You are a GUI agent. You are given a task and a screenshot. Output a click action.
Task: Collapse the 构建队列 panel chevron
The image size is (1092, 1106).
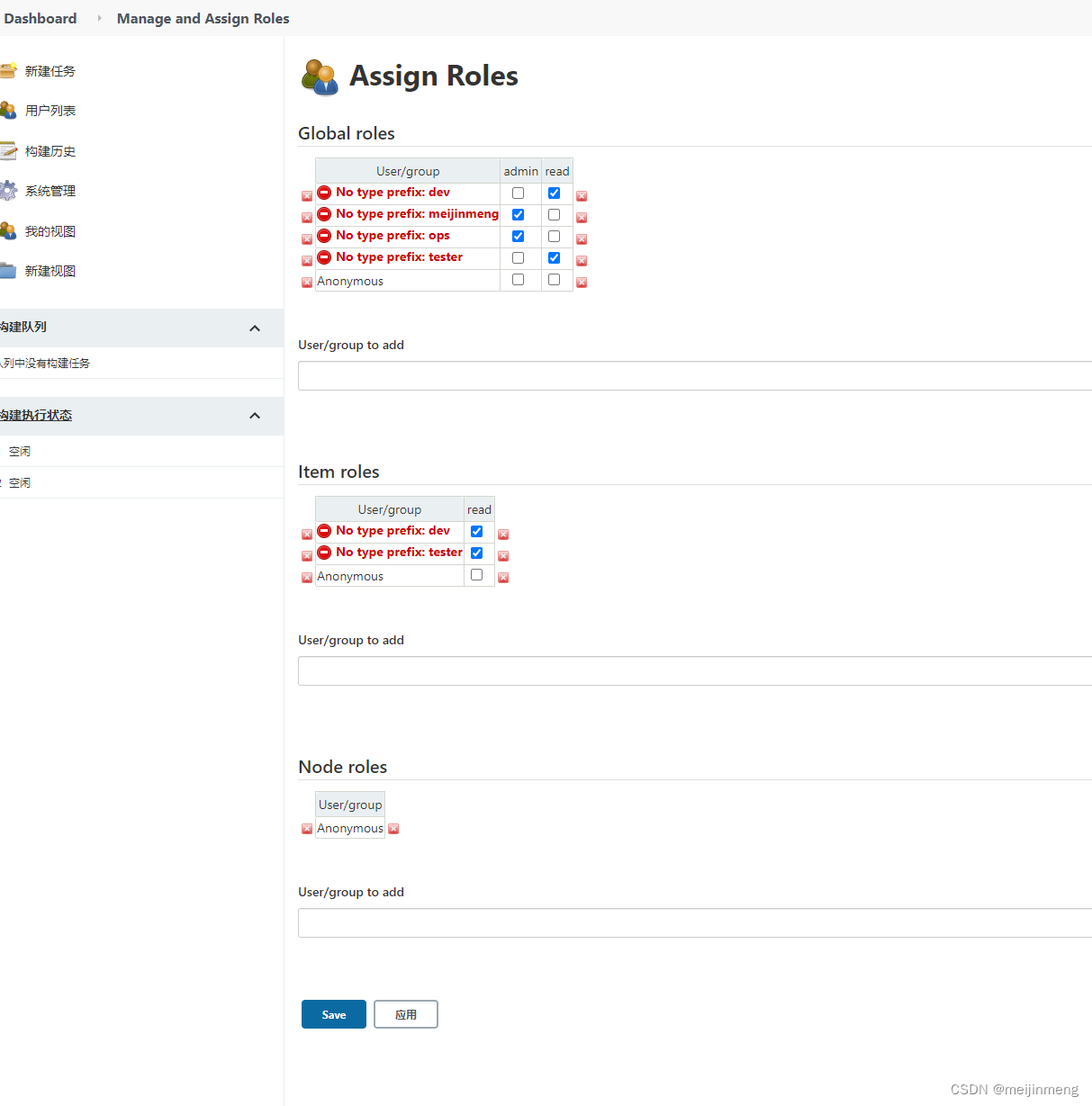coord(255,328)
